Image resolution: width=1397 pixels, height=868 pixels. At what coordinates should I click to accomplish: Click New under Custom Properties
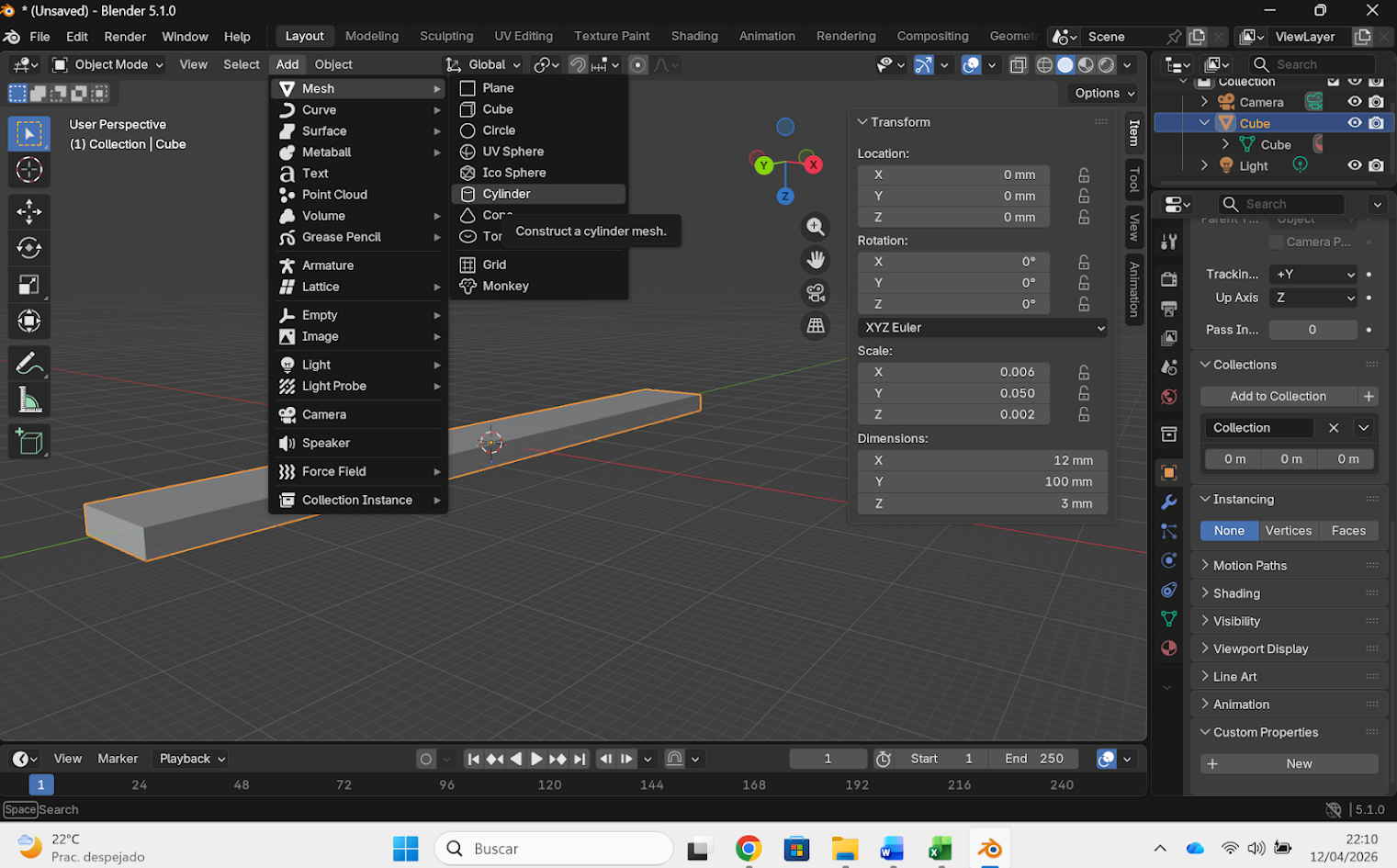[x=1290, y=764]
